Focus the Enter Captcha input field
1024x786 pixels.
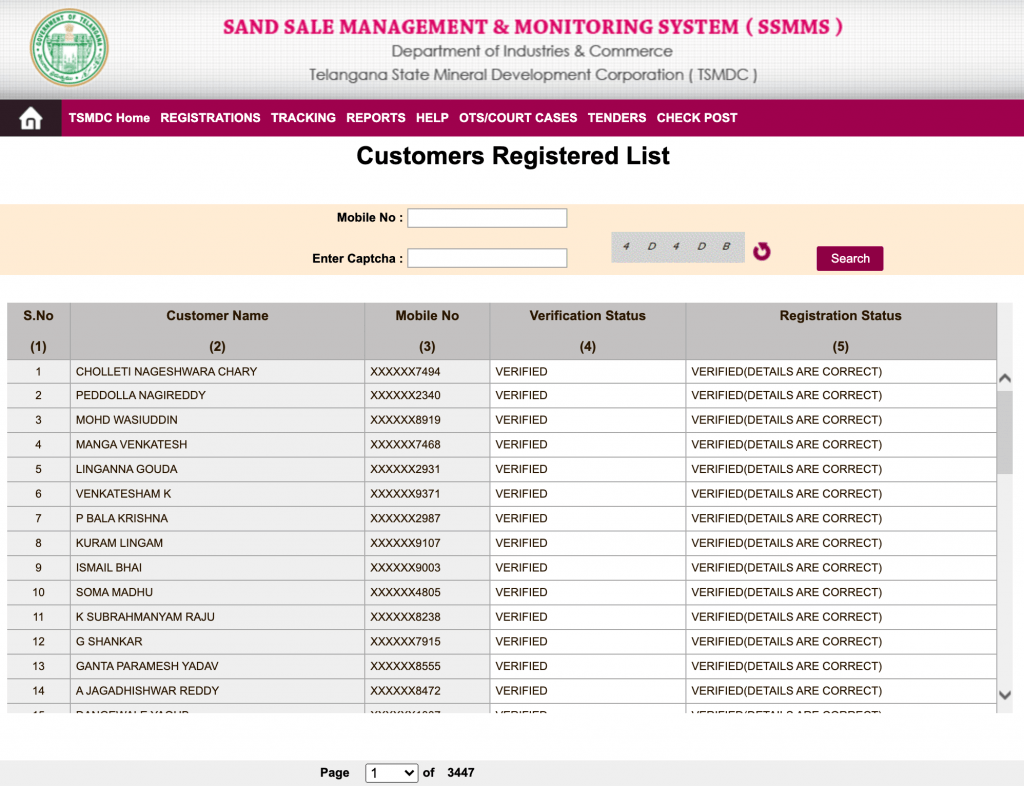coord(487,258)
